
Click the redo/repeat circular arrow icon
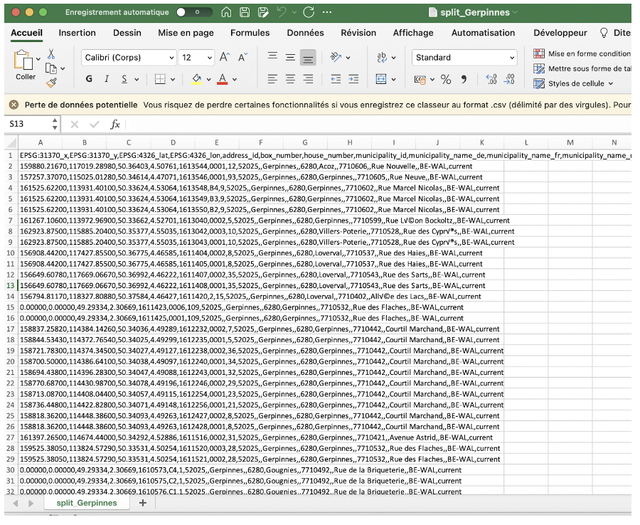[x=309, y=12]
